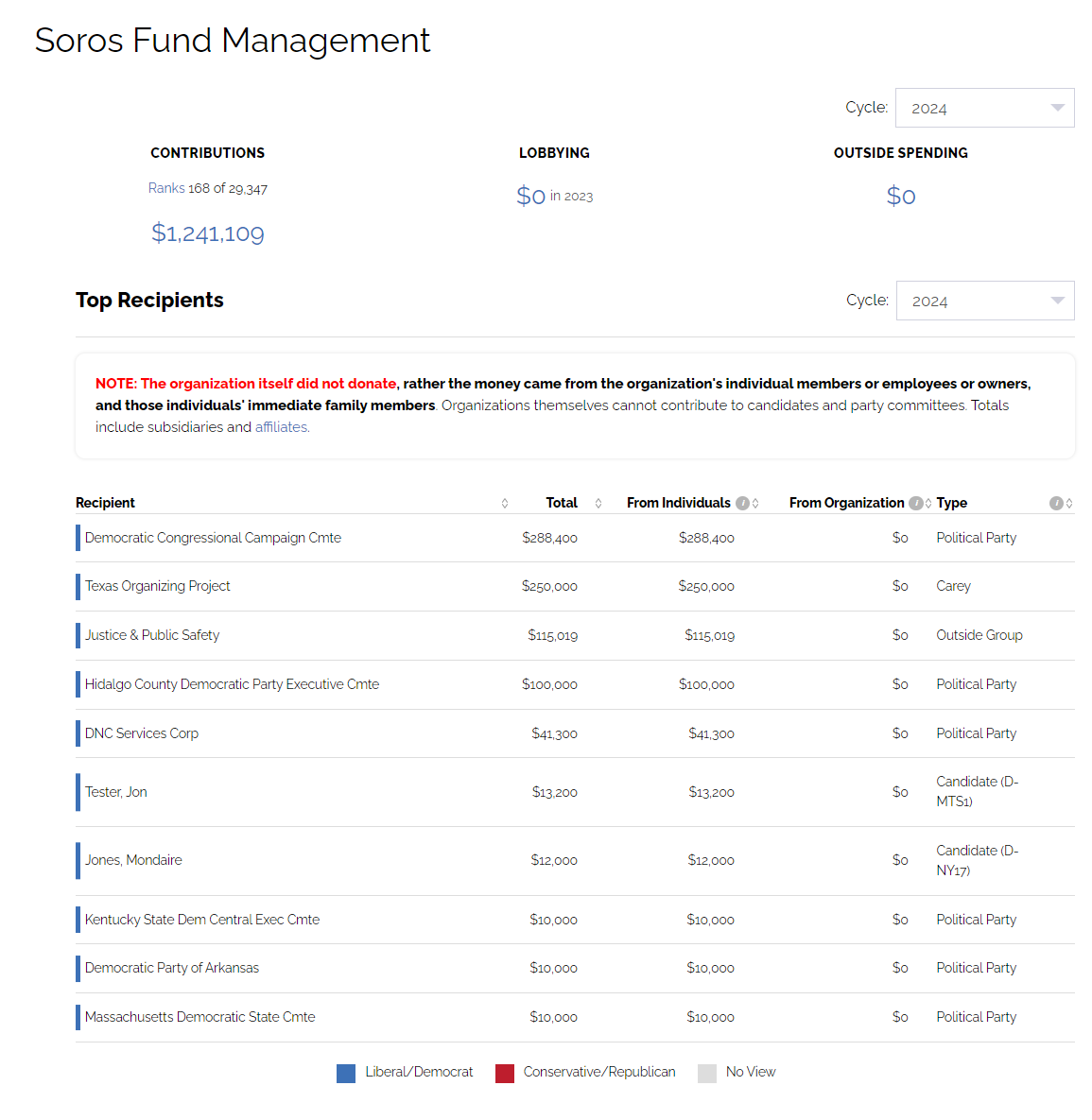Click the From Individuals column header
The height and width of the screenshot is (1120, 1092).
coord(678,503)
